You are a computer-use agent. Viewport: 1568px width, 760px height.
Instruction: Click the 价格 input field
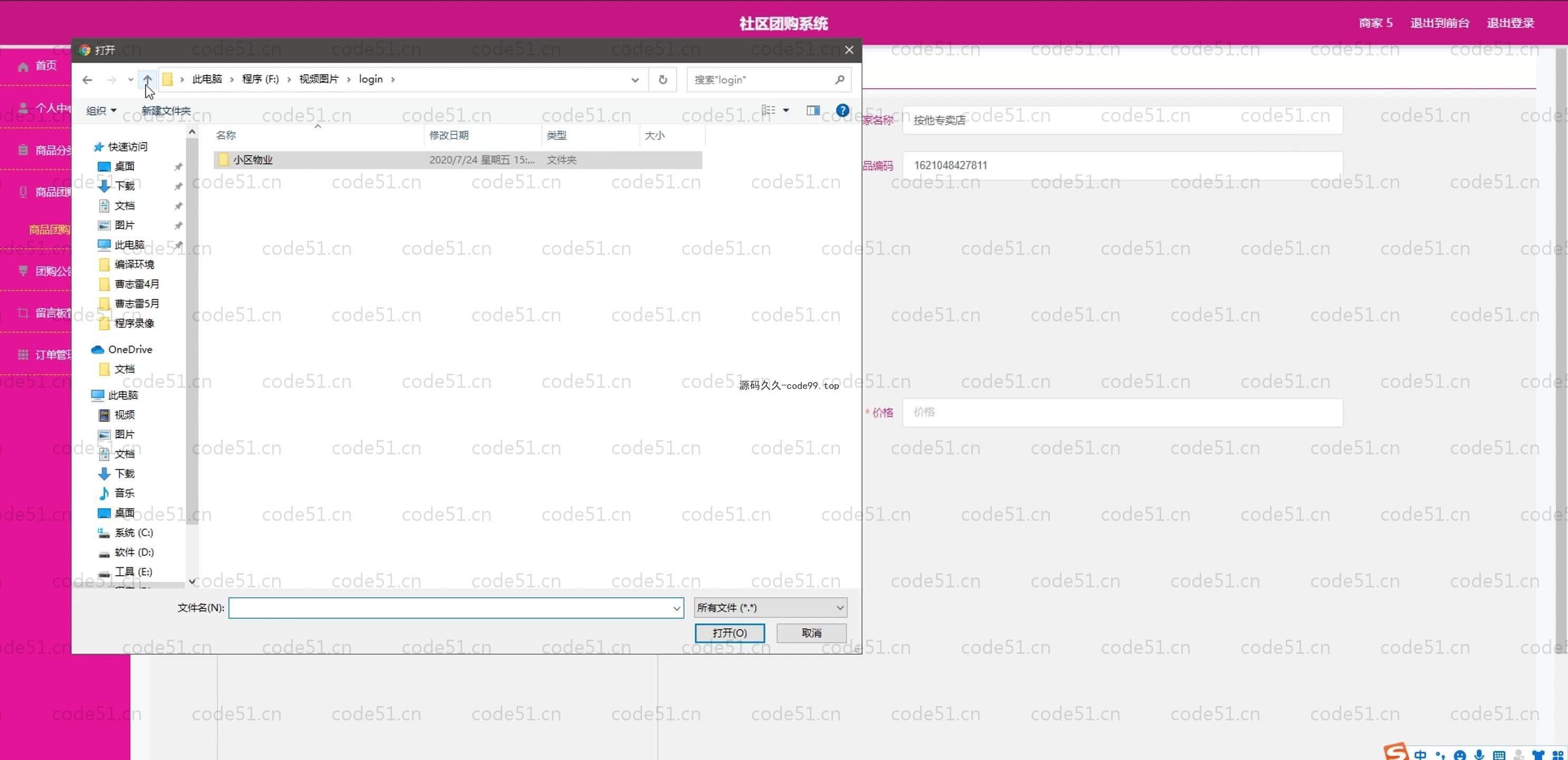click(1122, 412)
